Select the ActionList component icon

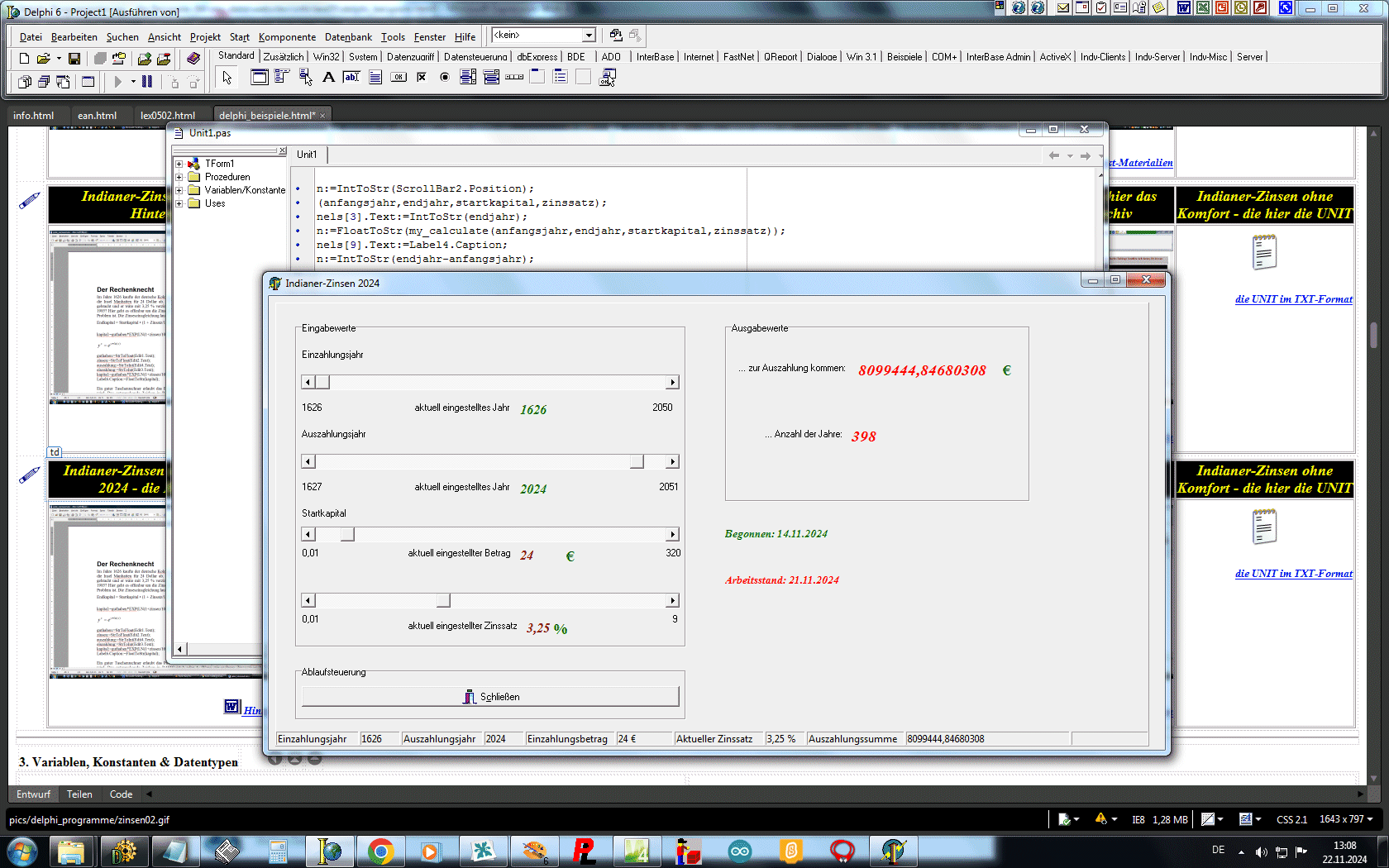pyautogui.click(x=608, y=77)
